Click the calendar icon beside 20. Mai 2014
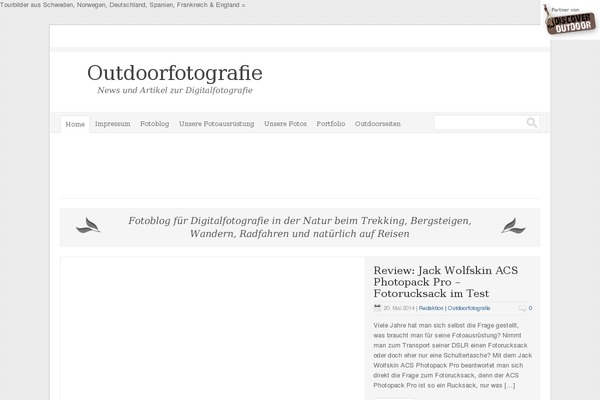The width and height of the screenshot is (600, 400). coord(377,308)
